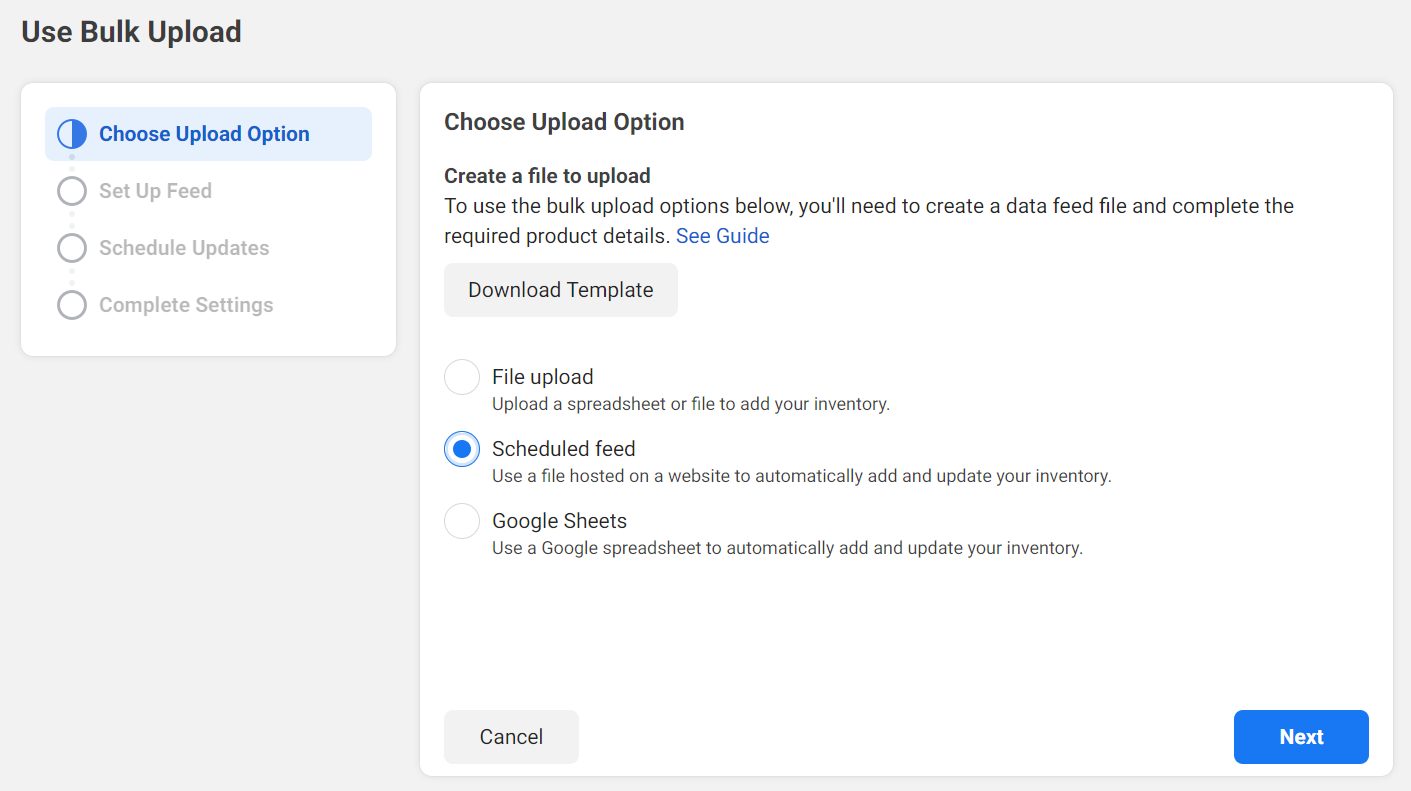Go to the Set Up Feed step label

point(155,191)
